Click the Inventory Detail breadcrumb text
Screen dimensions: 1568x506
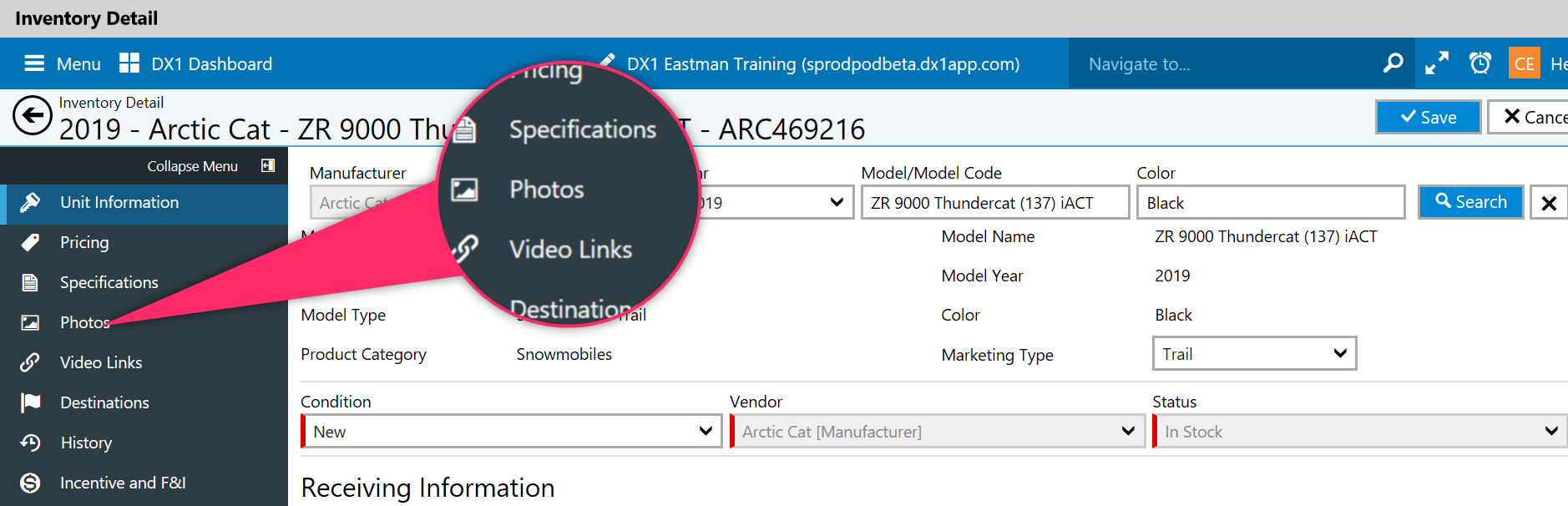[x=111, y=103]
